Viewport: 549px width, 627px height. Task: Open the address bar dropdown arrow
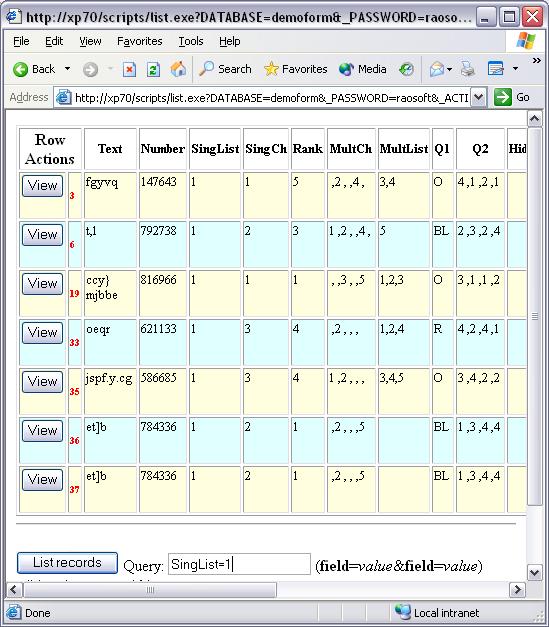479,97
